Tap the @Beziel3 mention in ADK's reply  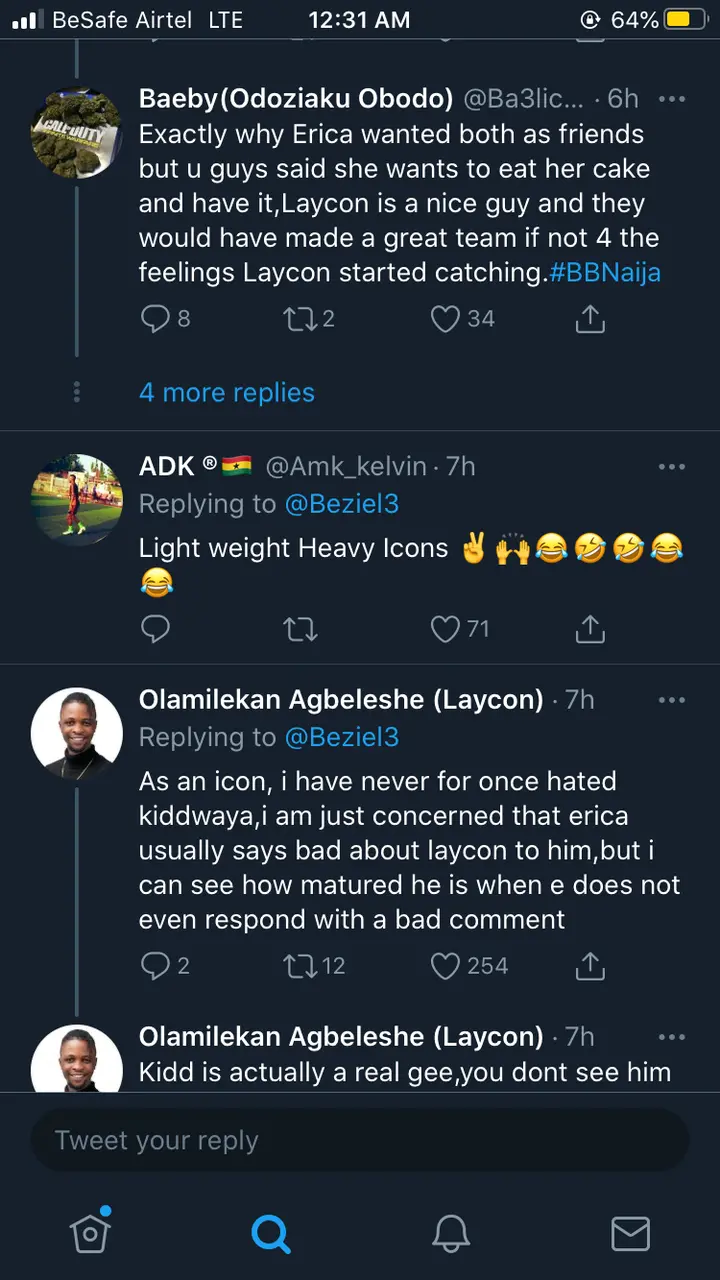tap(342, 505)
